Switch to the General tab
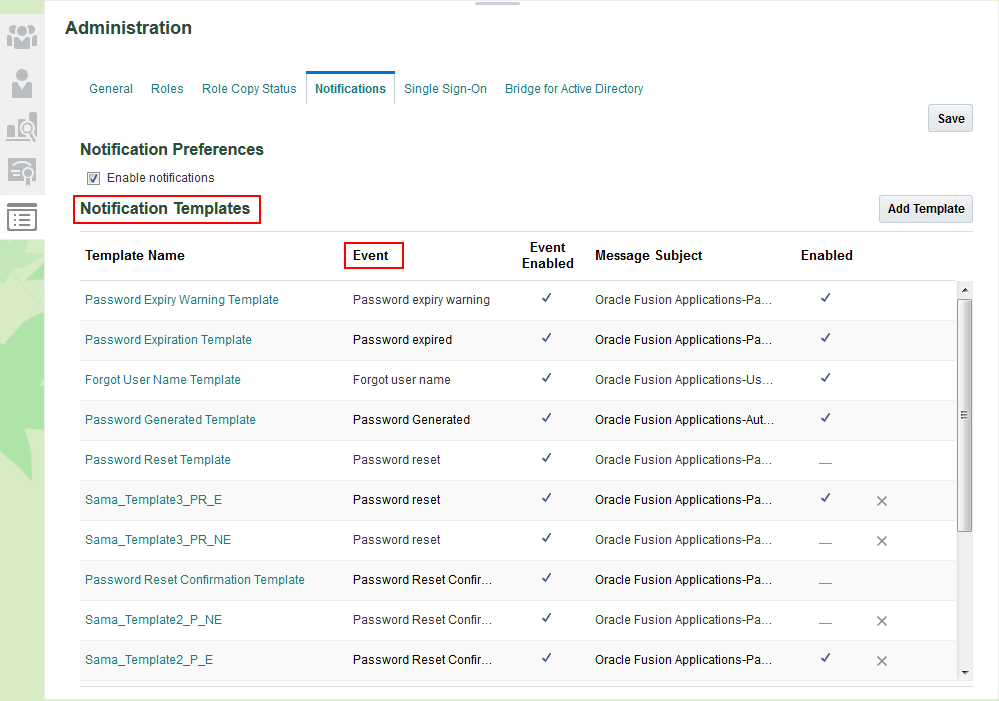Screen dimensions: 999x701 [111, 89]
